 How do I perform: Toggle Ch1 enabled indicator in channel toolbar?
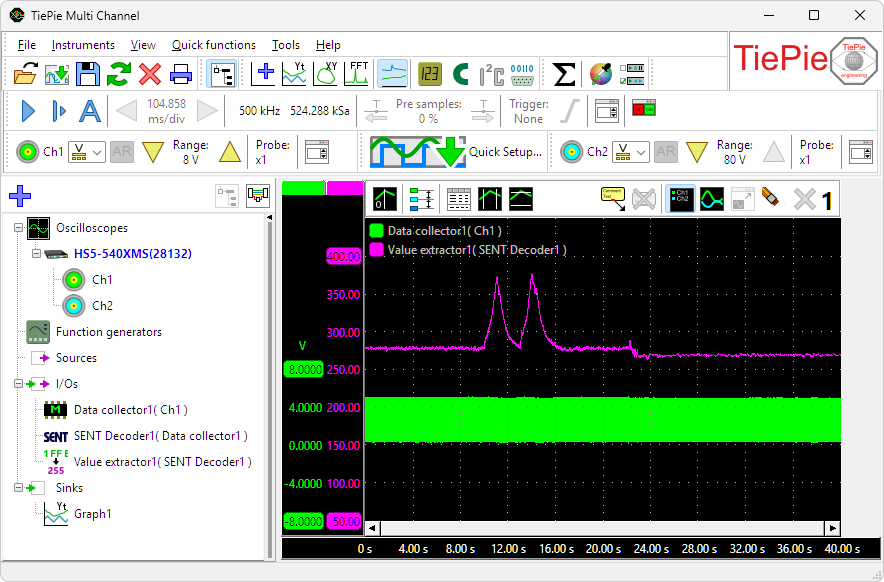[28, 152]
